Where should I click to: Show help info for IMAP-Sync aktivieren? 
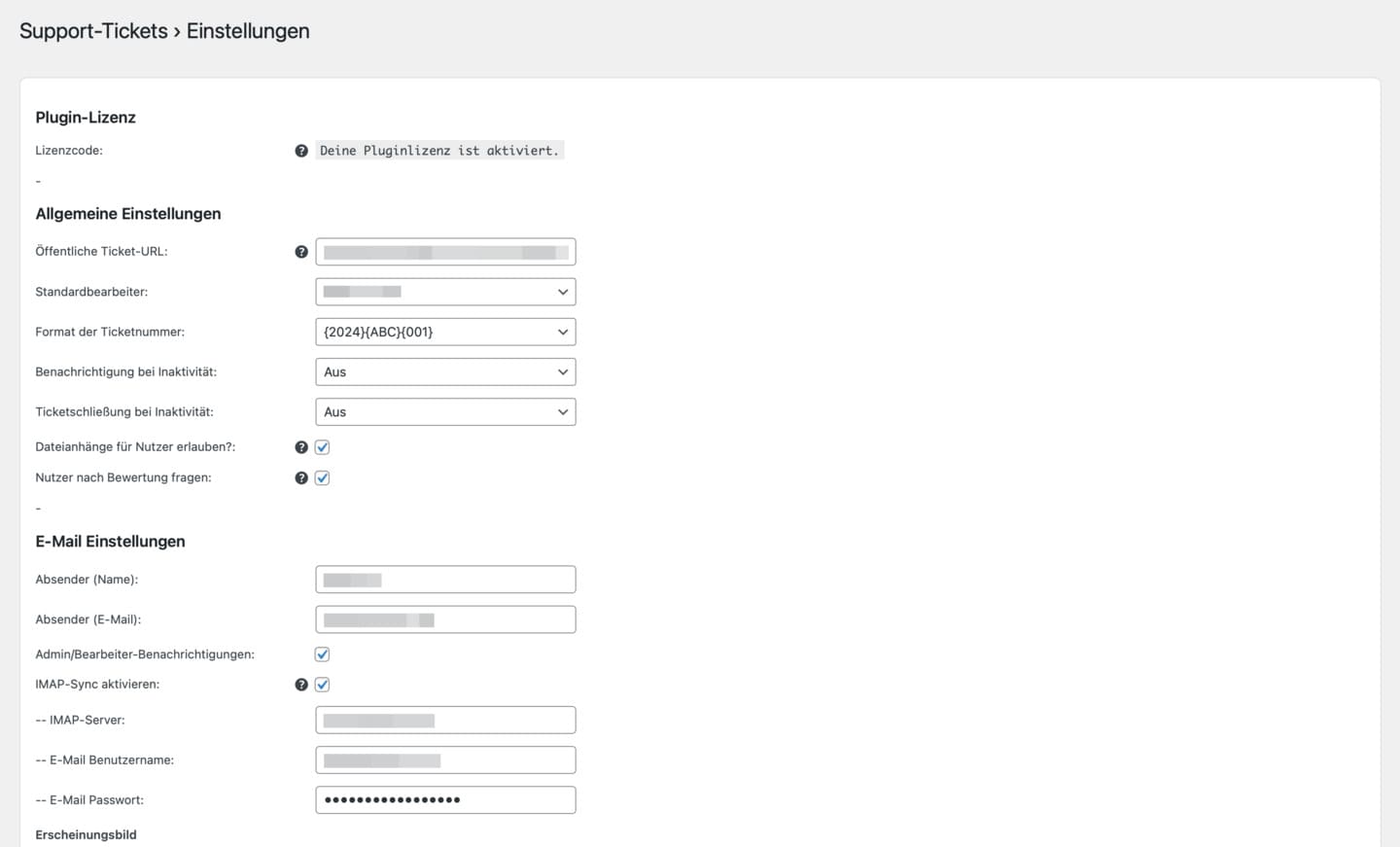(301, 685)
